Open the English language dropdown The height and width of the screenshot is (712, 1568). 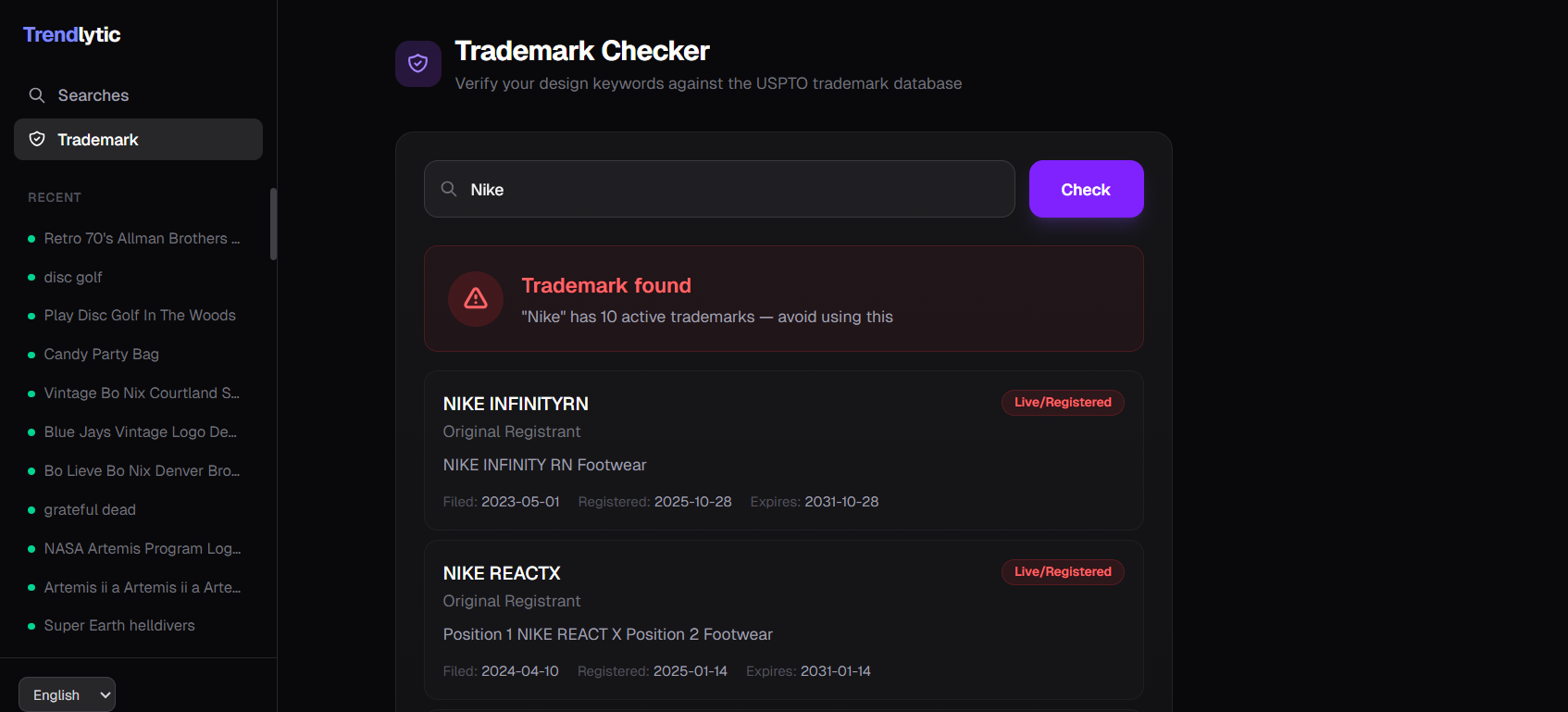coord(67,694)
